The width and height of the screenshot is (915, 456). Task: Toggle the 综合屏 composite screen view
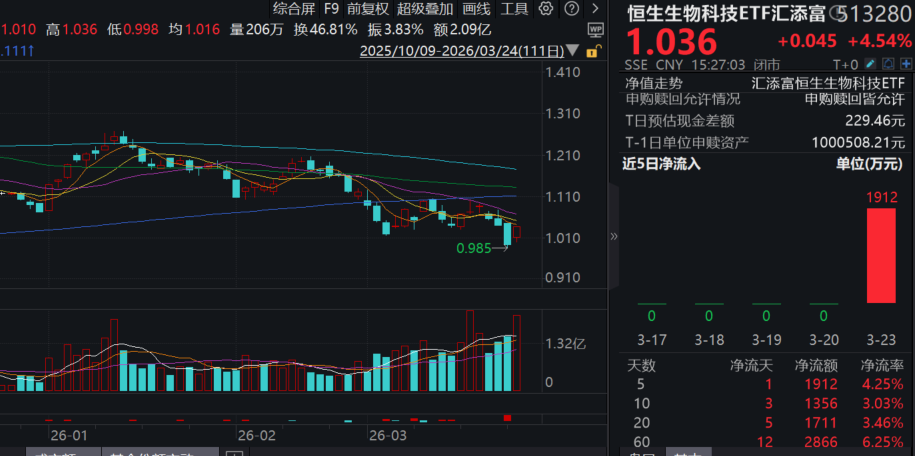(x=293, y=8)
